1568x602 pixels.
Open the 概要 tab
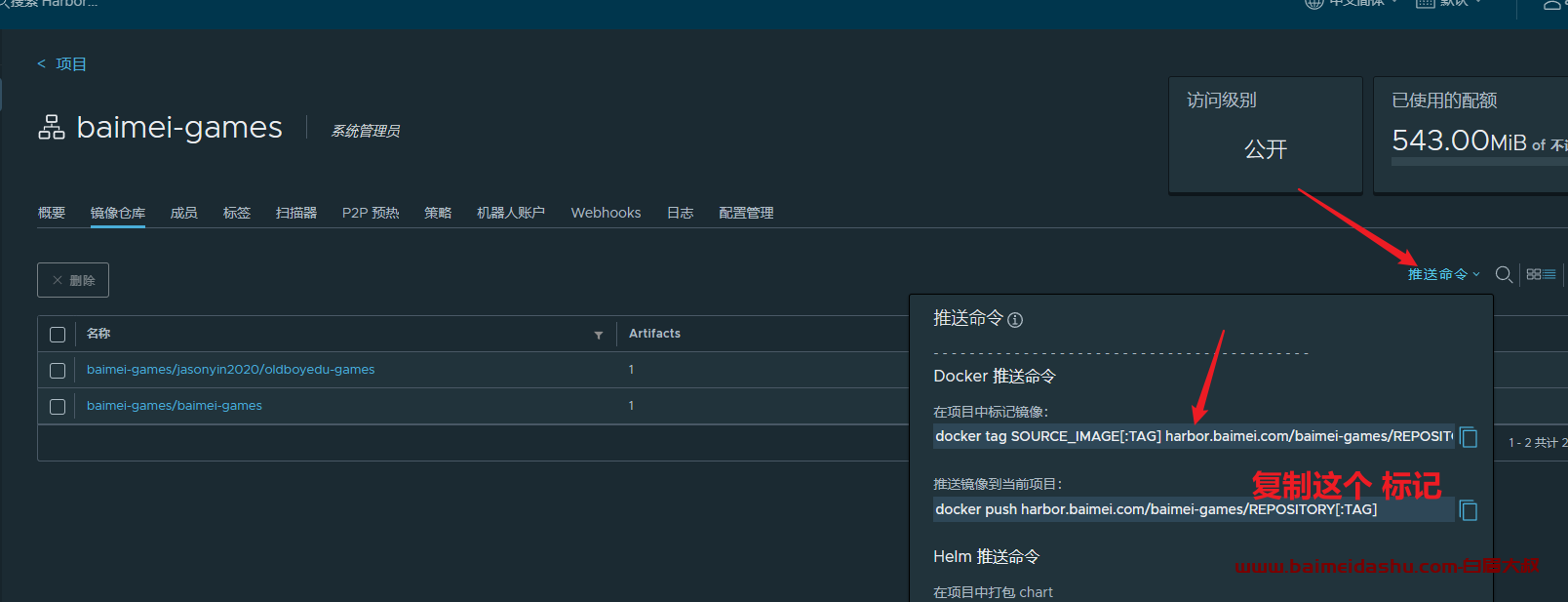click(x=52, y=213)
